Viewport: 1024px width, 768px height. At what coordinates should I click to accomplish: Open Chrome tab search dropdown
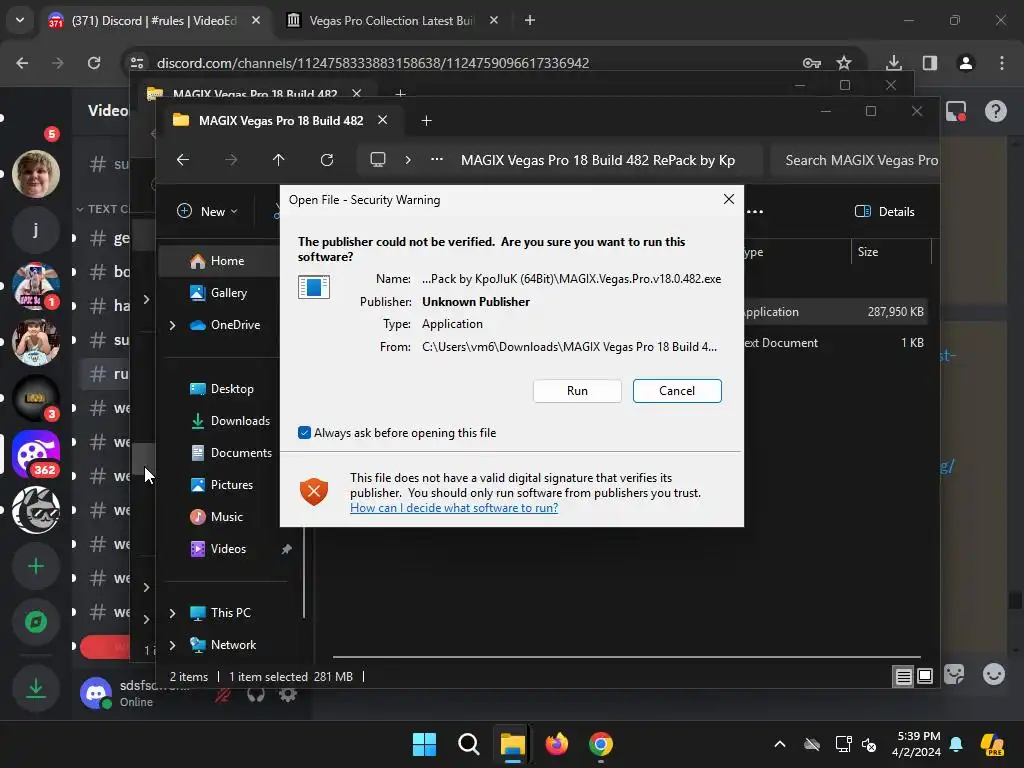(20, 20)
